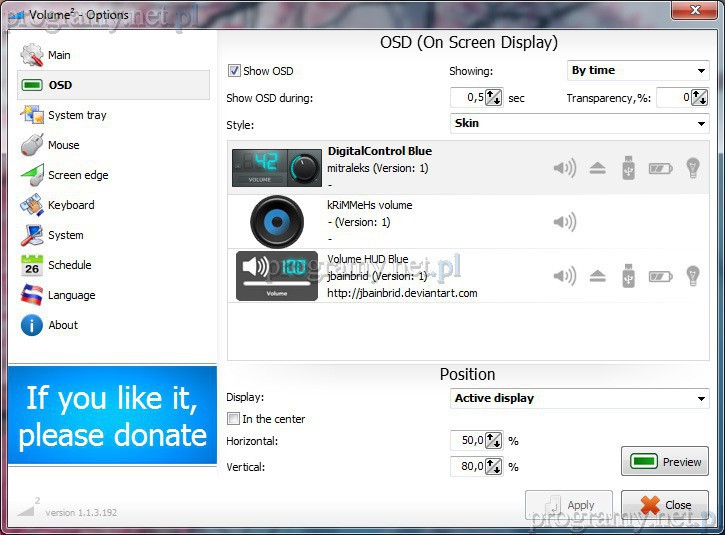
Task: Open Keyboard settings section
Action: [x=70, y=205]
